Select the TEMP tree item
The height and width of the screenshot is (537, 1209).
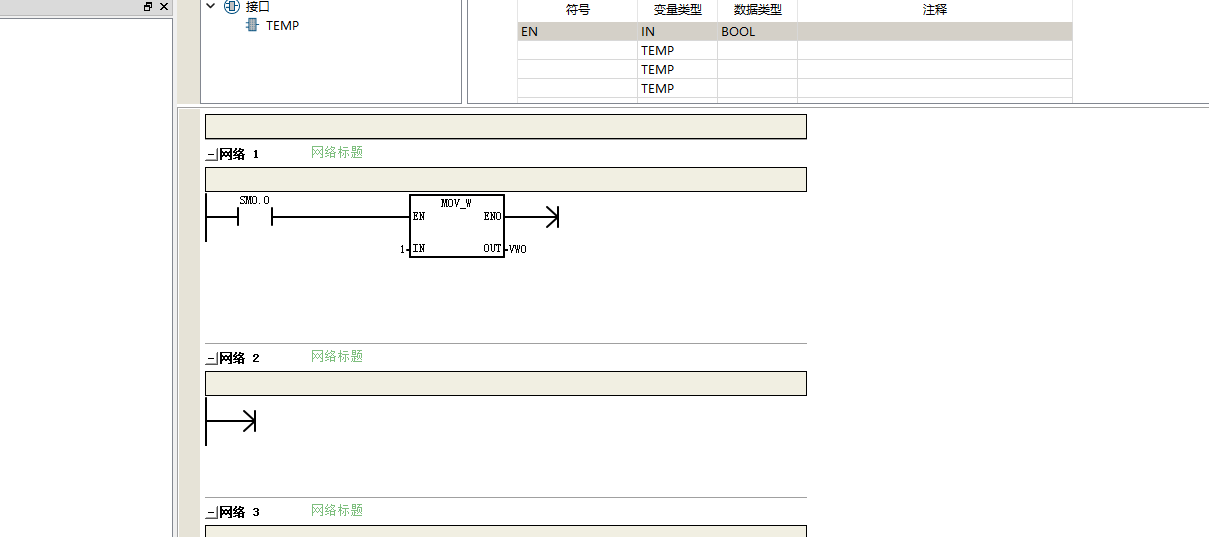click(x=282, y=25)
